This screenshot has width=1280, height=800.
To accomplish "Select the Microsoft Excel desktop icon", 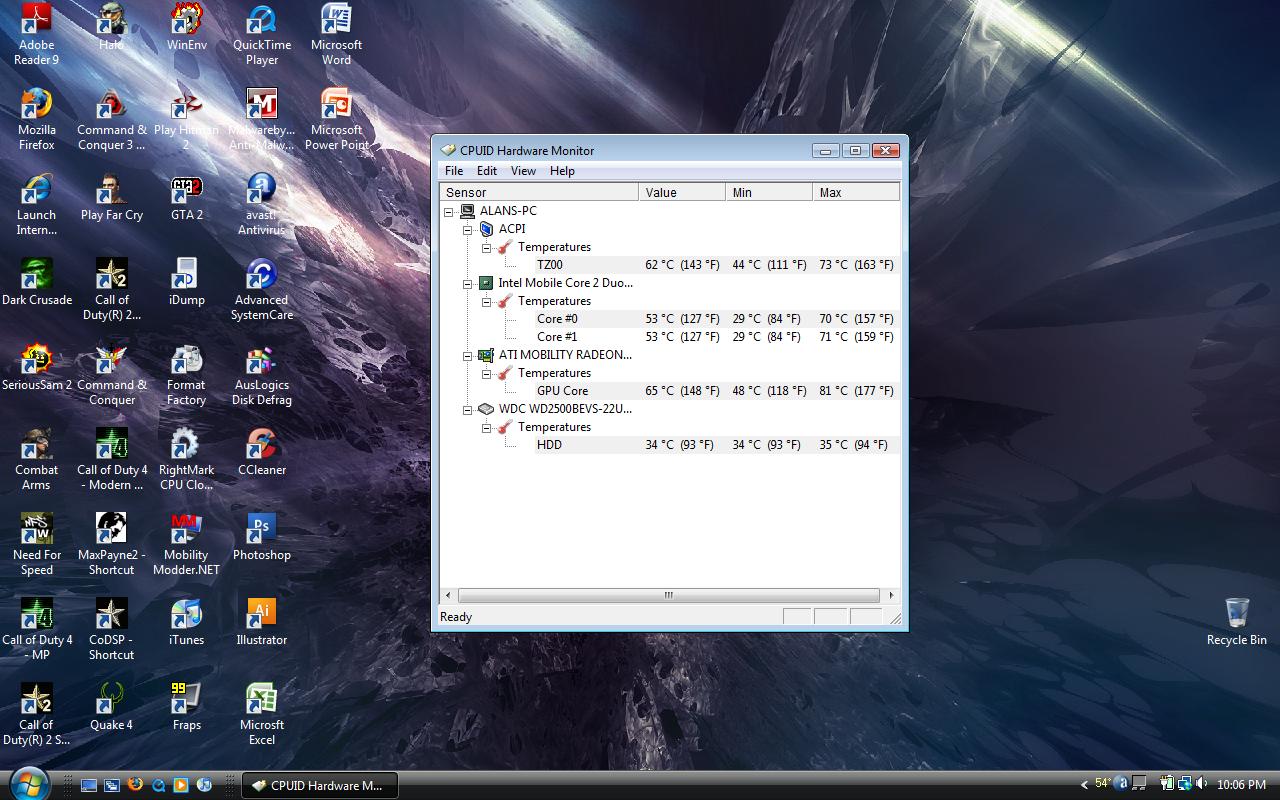I will point(262,714).
